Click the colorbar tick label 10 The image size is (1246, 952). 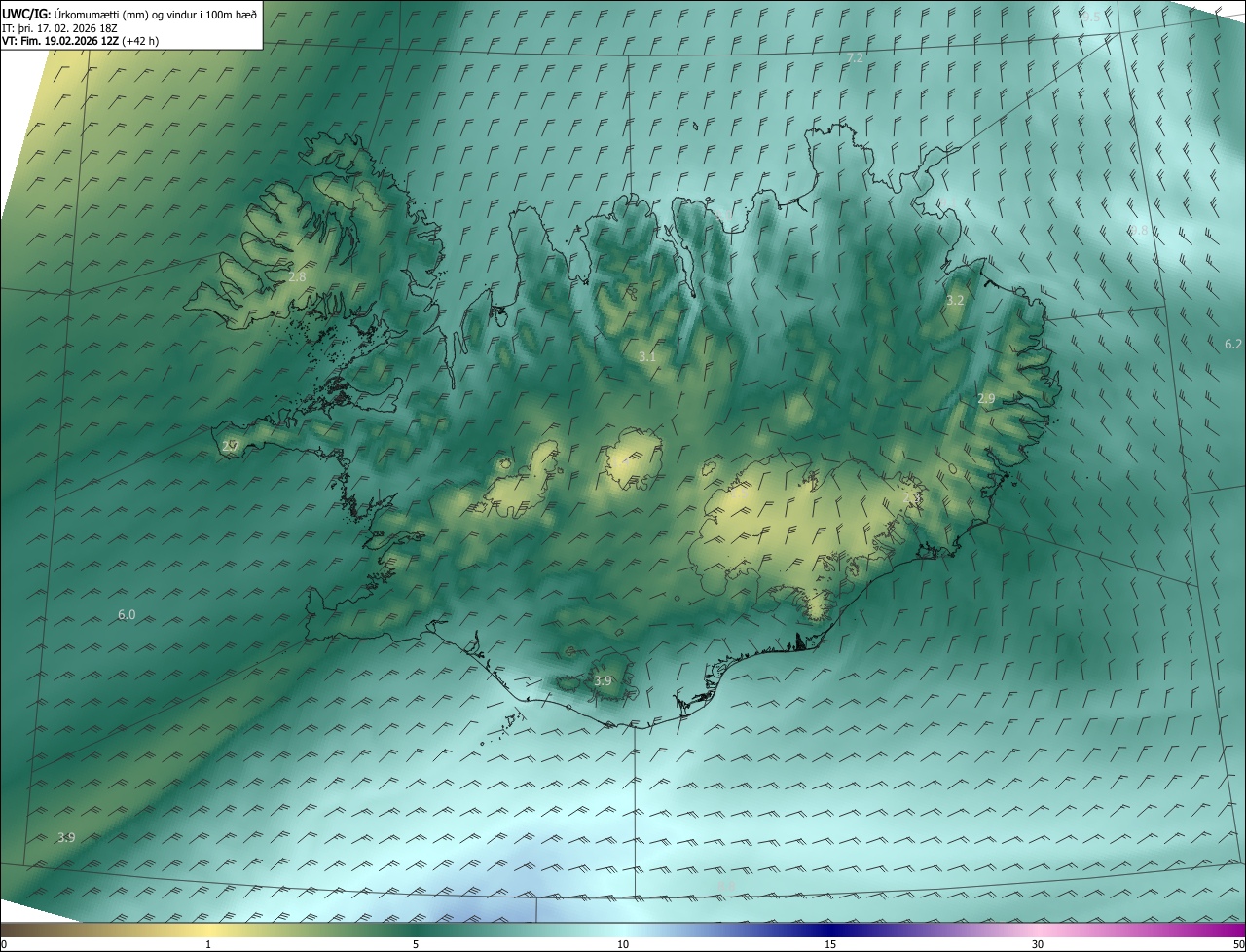(x=623, y=945)
